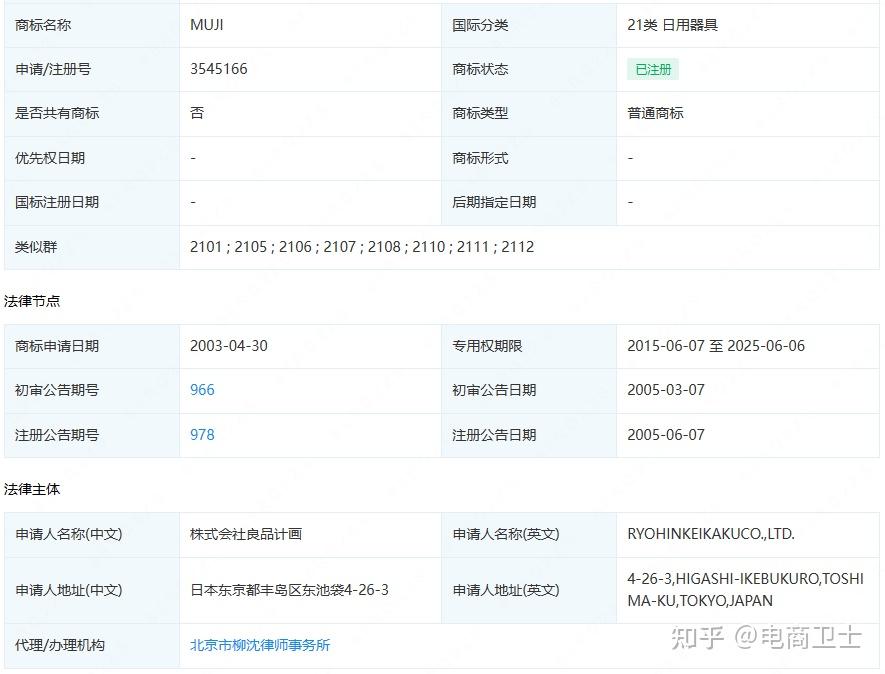
Task: Click the 是否共有商标 label cell
Action: coord(92,113)
